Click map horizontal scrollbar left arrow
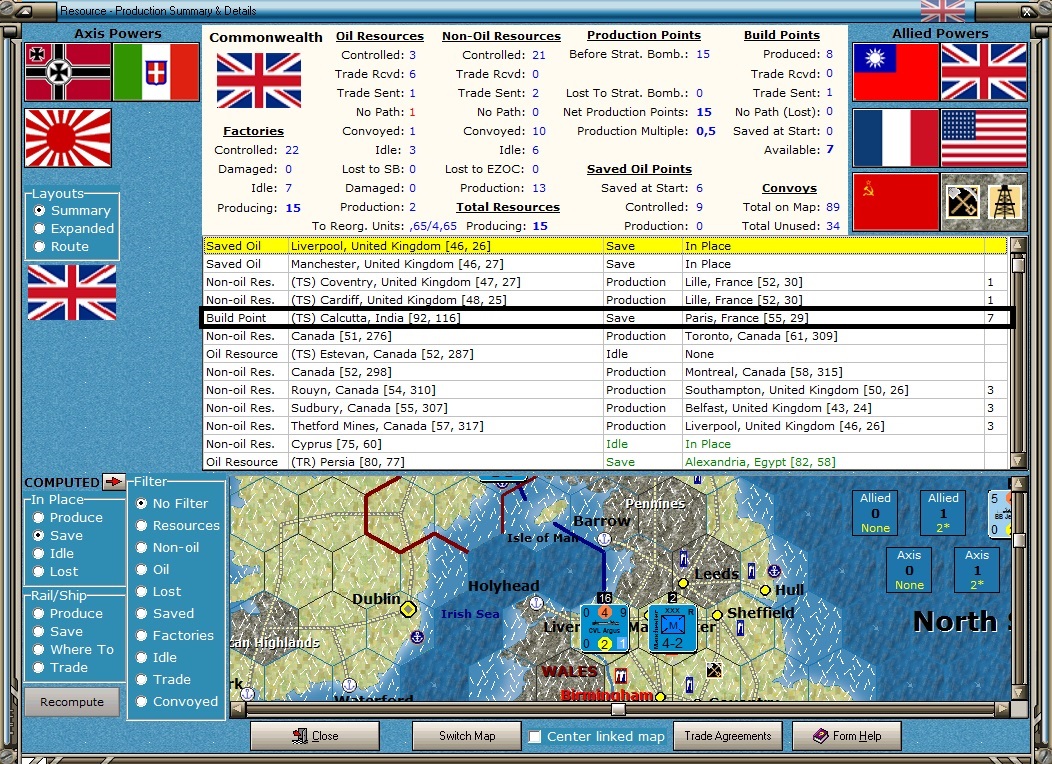 pyautogui.click(x=237, y=708)
